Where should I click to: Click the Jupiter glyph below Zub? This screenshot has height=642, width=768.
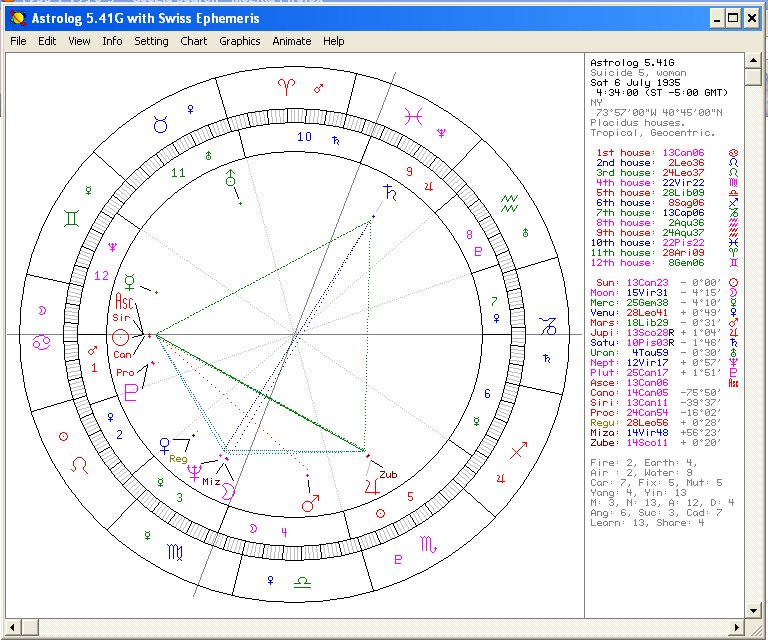tap(372, 487)
